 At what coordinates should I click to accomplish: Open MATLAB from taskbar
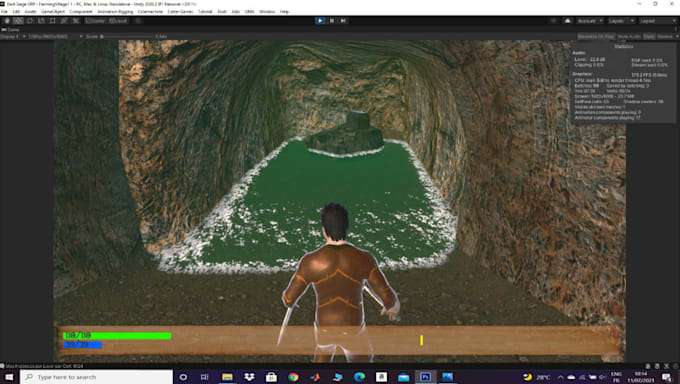(x=315, y=377)
